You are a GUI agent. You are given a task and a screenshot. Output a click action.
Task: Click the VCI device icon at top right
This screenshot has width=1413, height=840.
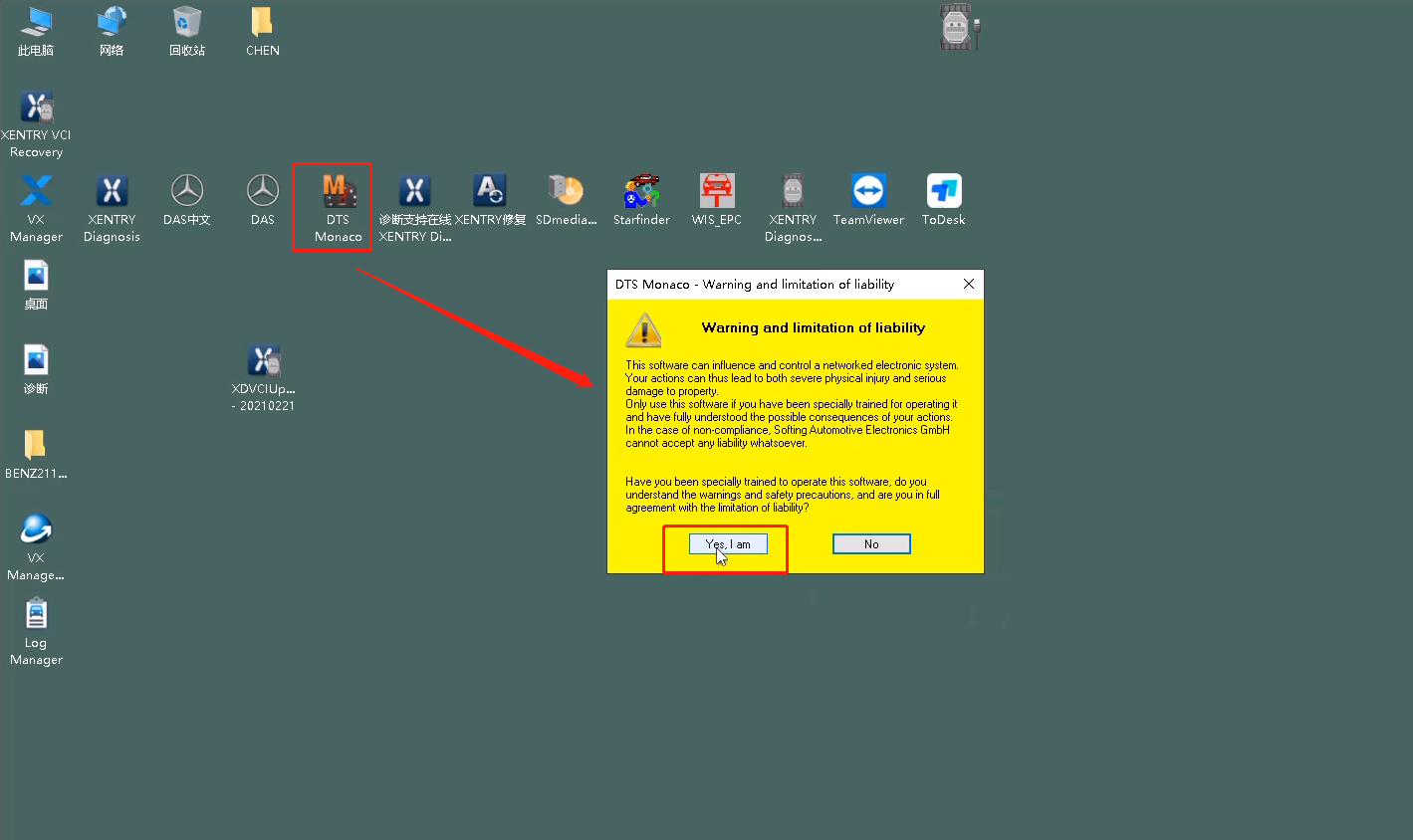coord(959,27)
